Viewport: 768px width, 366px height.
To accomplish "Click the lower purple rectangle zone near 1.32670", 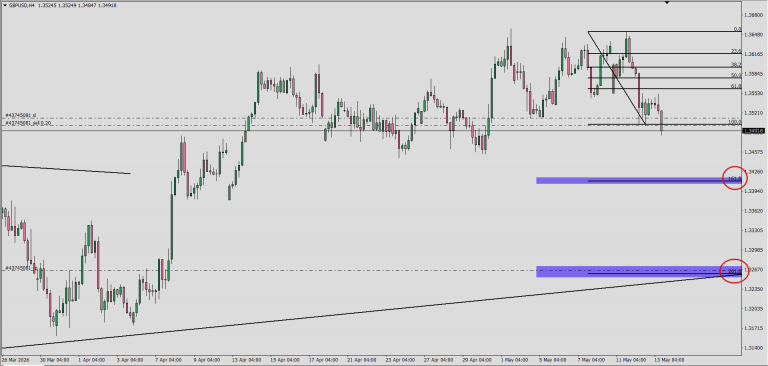I will tap(639, 271).
